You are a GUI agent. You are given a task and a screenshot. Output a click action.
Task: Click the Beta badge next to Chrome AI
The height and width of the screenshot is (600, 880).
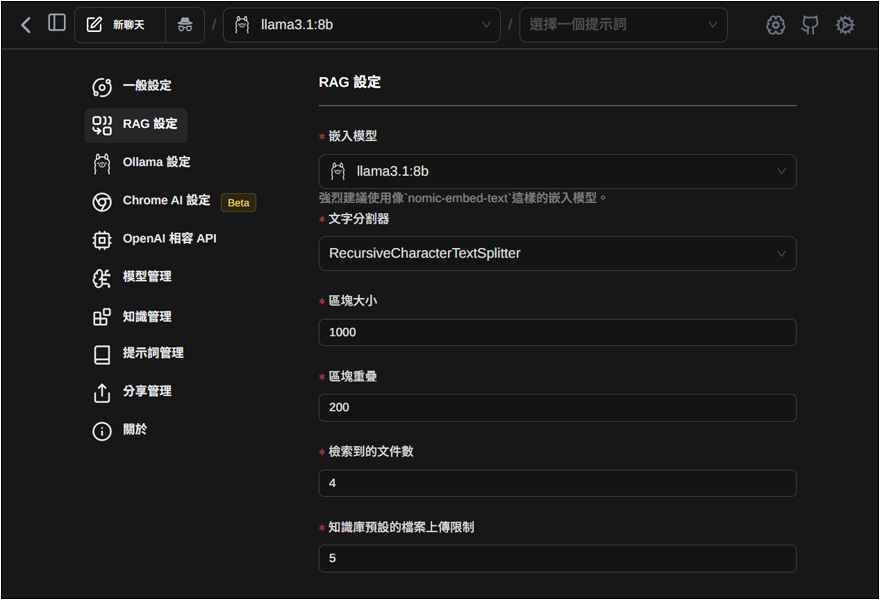(239, 203)
